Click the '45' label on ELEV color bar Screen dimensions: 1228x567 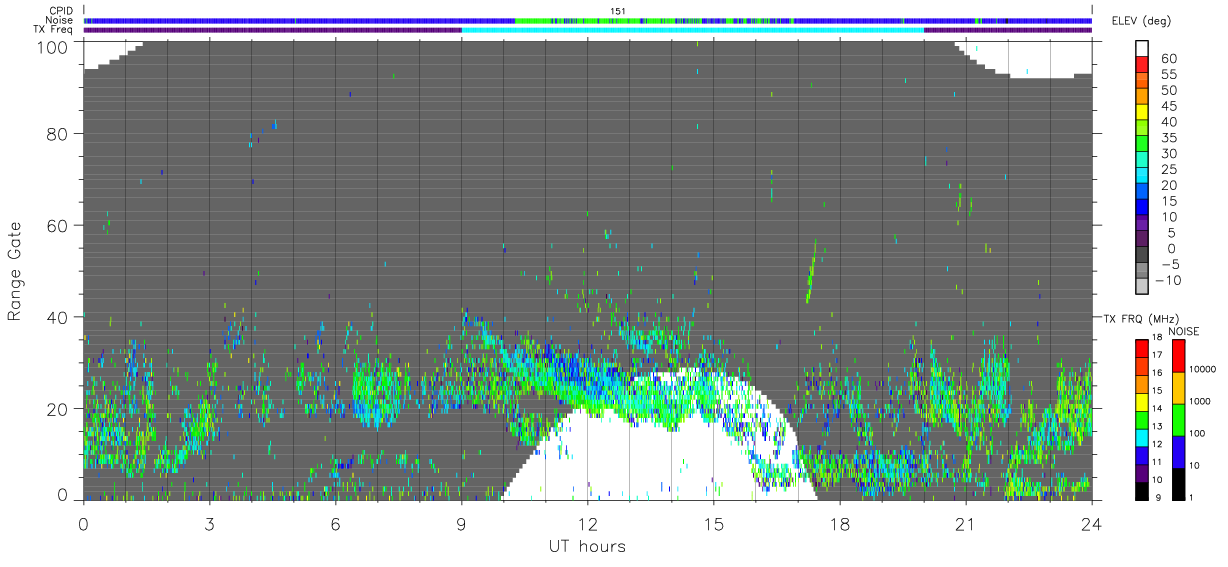[1167, 105]
